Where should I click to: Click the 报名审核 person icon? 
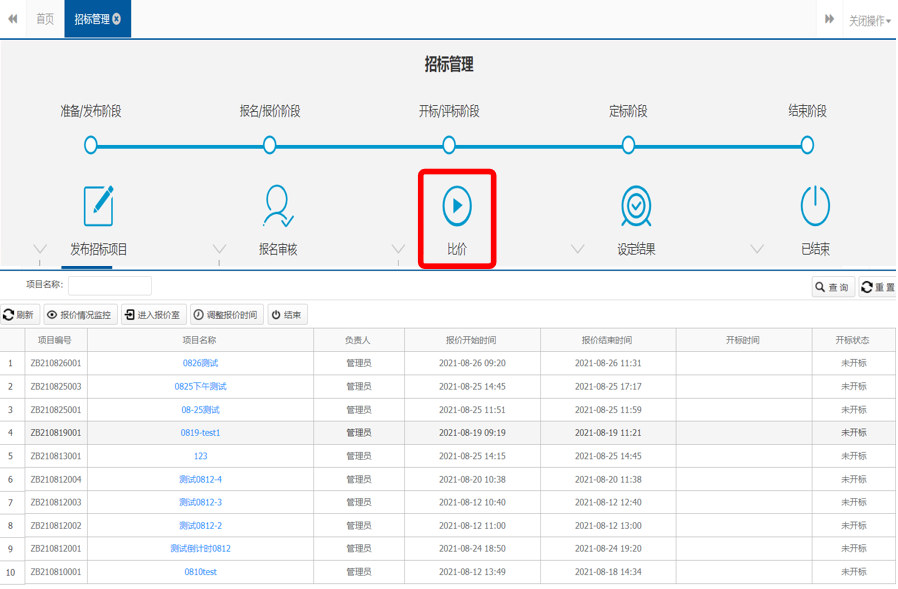coord(277,206)
